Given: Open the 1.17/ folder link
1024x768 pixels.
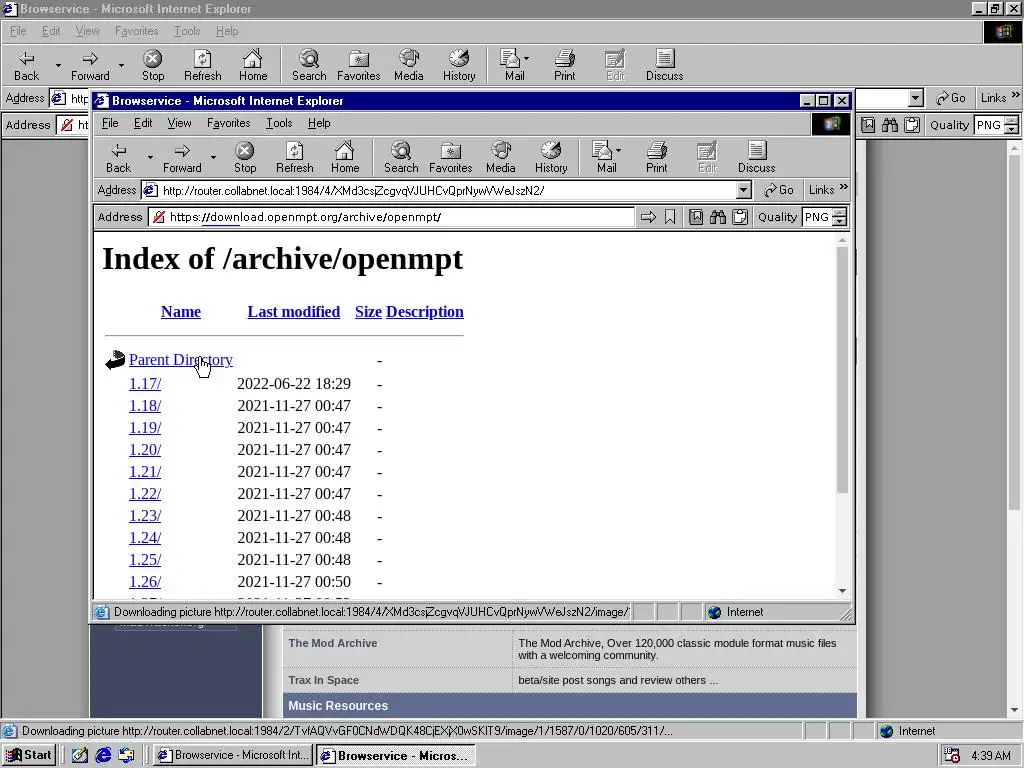Looking at the screenshot, I should [145, 383].
